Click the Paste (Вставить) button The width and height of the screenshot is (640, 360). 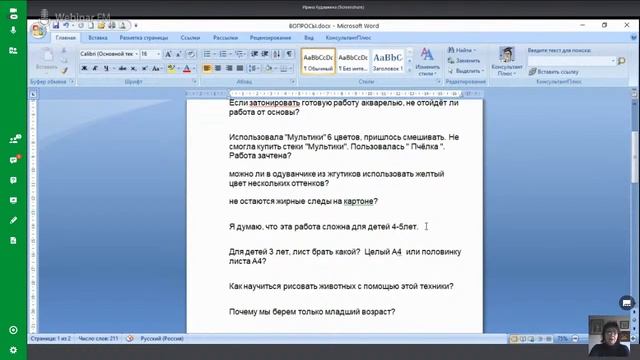[46, 59]
